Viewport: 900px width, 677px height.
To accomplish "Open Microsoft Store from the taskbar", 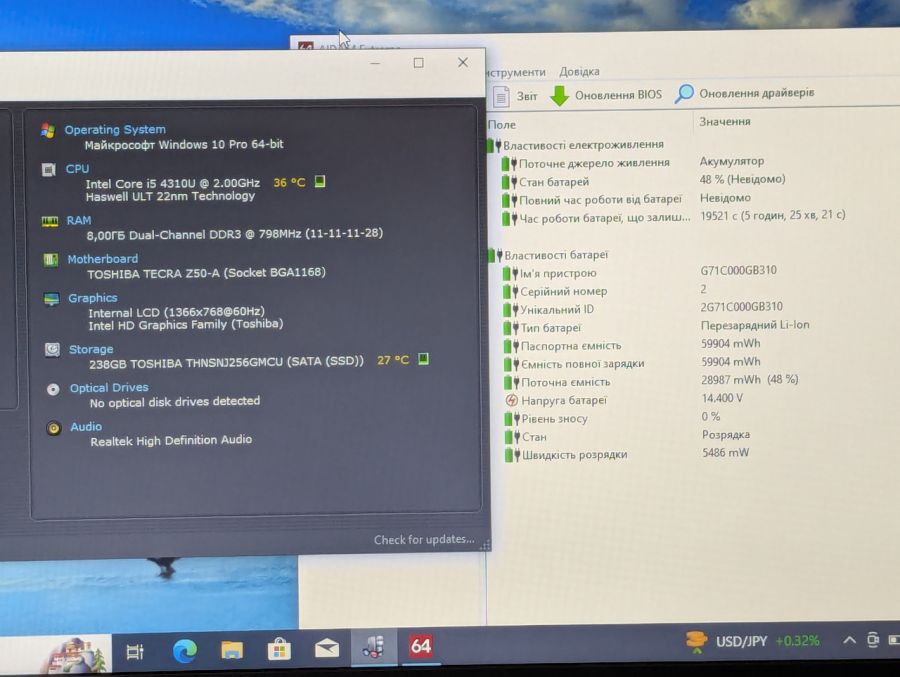I will coord(279,649).
